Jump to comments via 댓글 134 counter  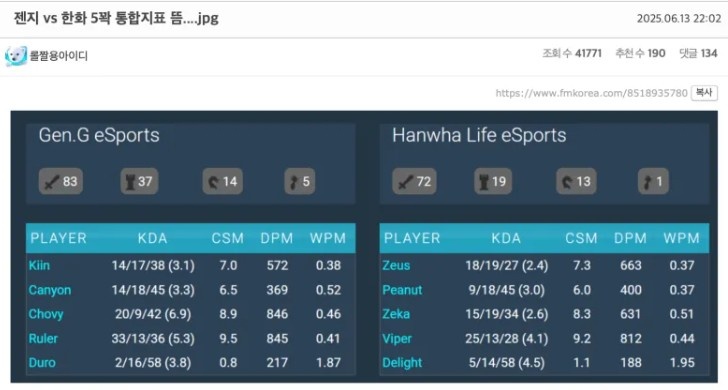click(x=698, y=53)
